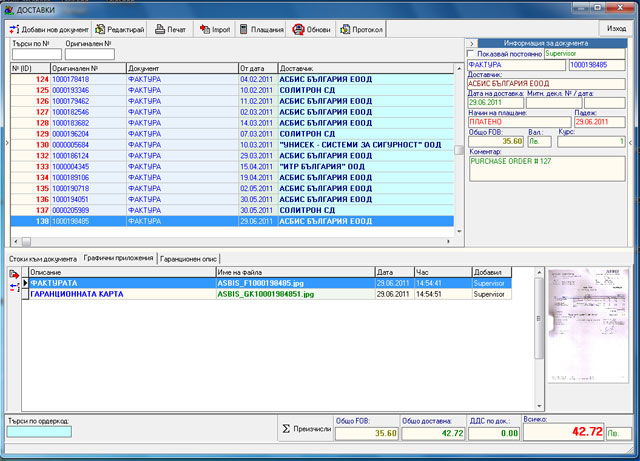Select document row 134
Viewport: 640px width, 461px height.
click(232, 178)
